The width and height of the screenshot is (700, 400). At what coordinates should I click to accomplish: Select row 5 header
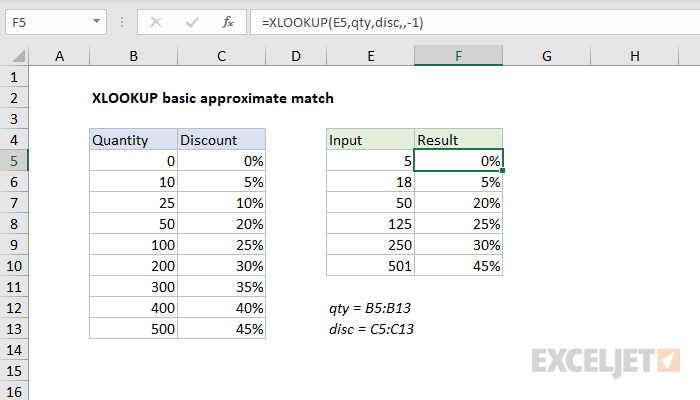(x=14, y=161)
